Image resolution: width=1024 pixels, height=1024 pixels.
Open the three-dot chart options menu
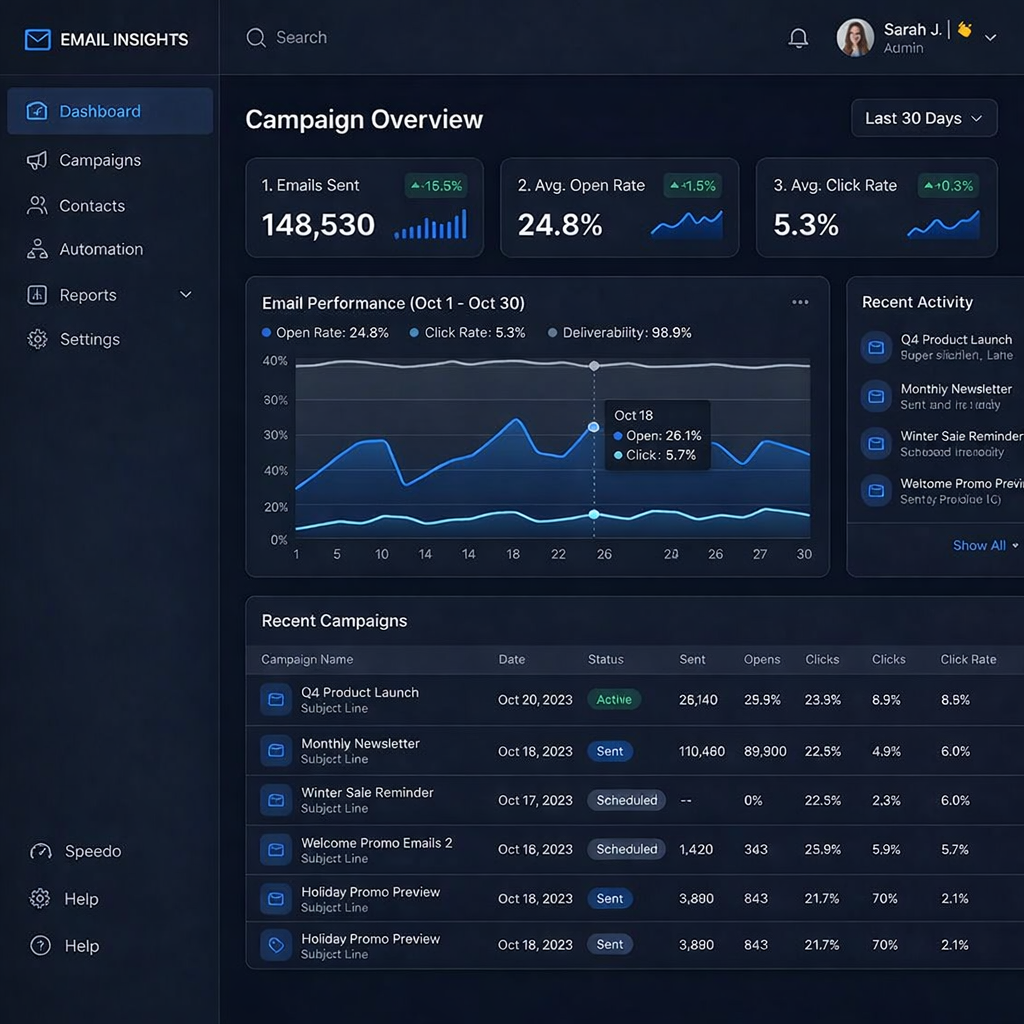tap(800, 302)
